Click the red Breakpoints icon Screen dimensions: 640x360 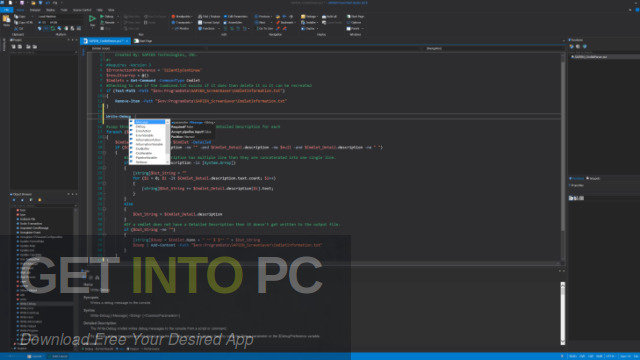[x=173, y=17]
